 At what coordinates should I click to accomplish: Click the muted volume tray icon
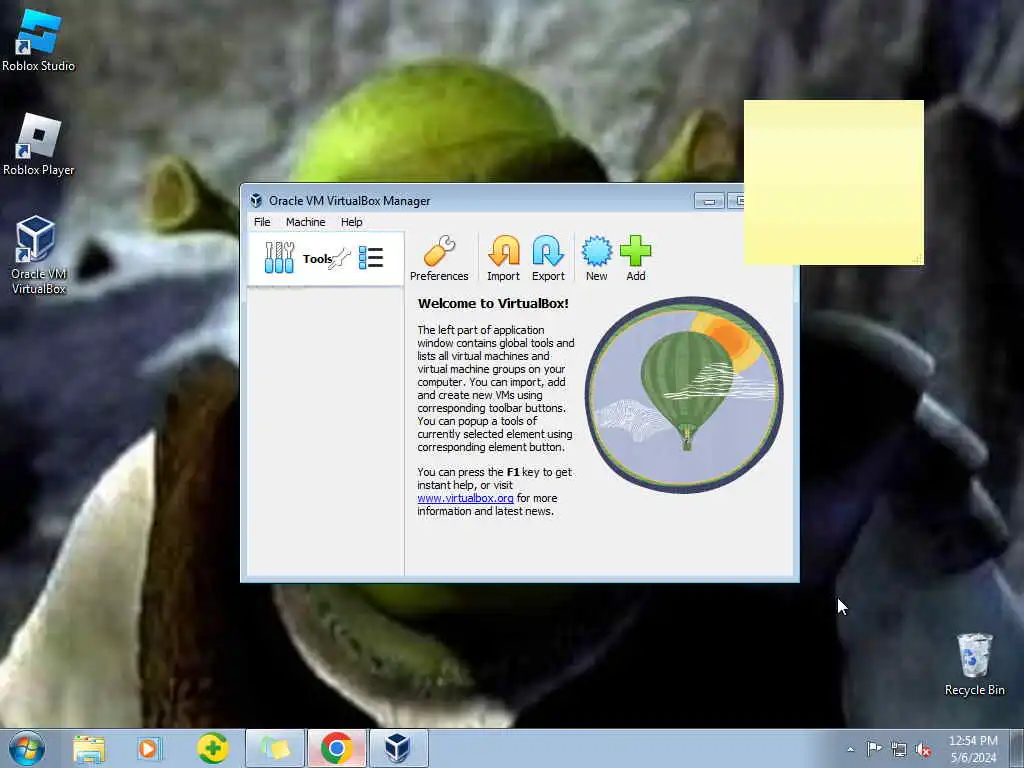tap(923, 750)
